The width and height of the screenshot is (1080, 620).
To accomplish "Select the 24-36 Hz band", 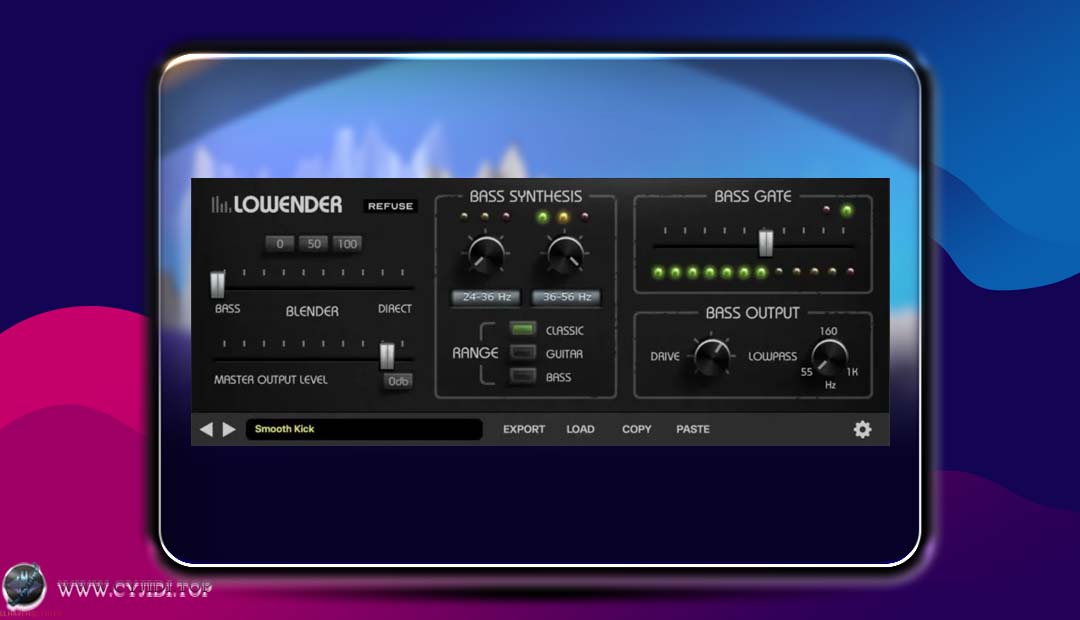I will coord(487,297).
